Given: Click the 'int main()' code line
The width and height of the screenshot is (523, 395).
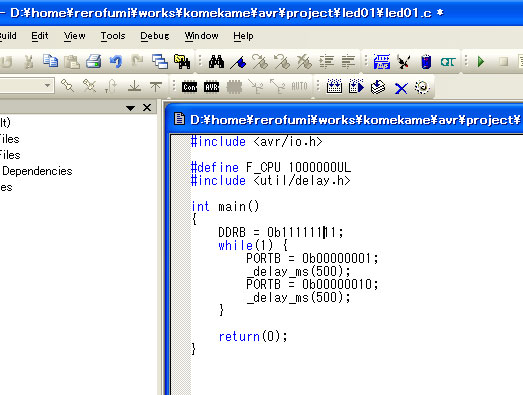Looking at the screenshot, I should pos(225,207).
